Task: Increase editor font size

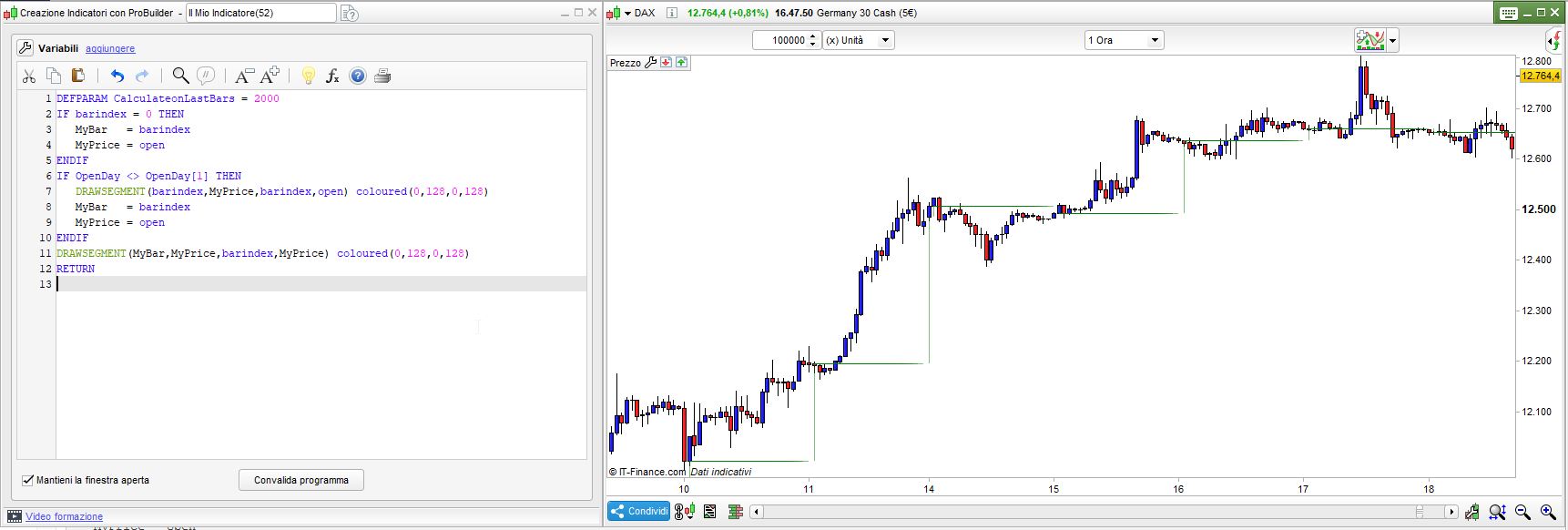Action: point(270,76)
